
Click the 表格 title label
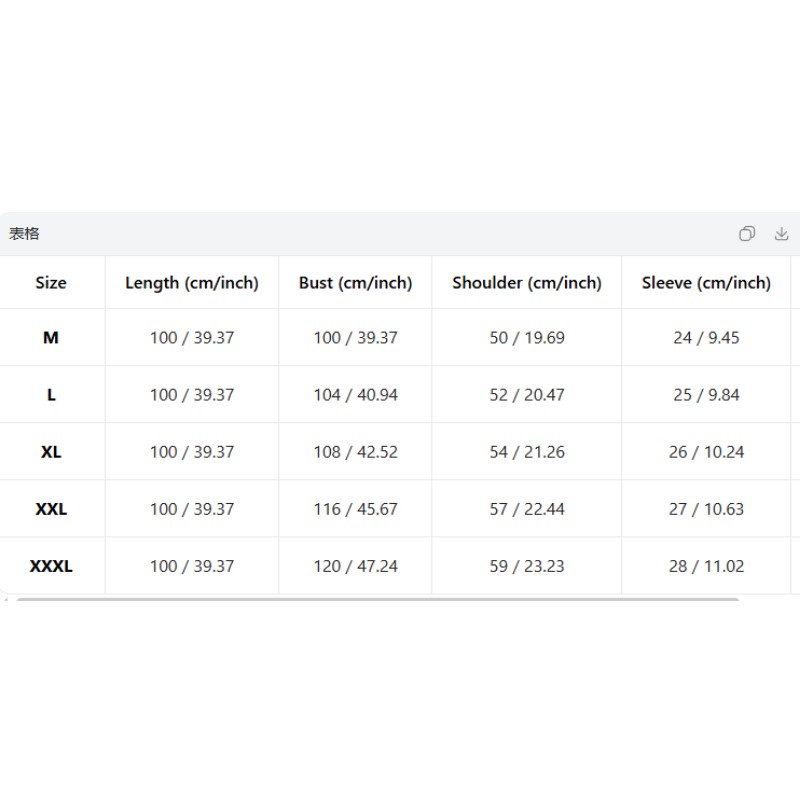coord(24,234)
